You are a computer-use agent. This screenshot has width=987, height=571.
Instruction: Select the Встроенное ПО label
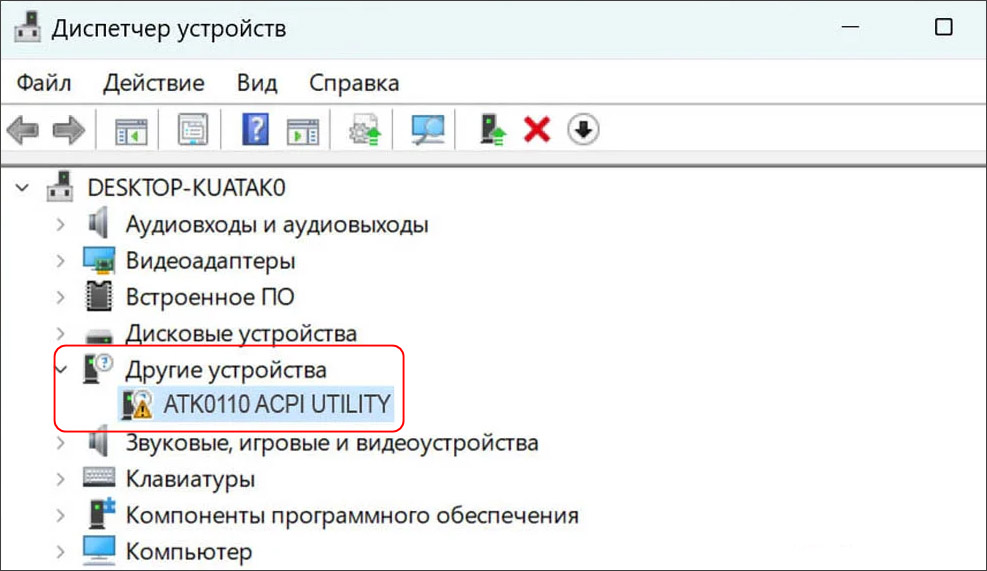click(210, 297)
